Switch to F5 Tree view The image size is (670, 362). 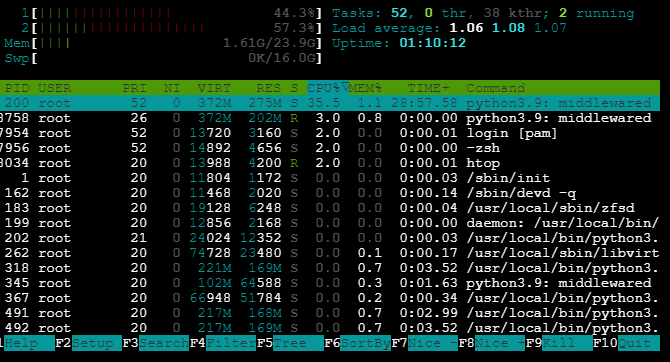[x=290, y=343]
